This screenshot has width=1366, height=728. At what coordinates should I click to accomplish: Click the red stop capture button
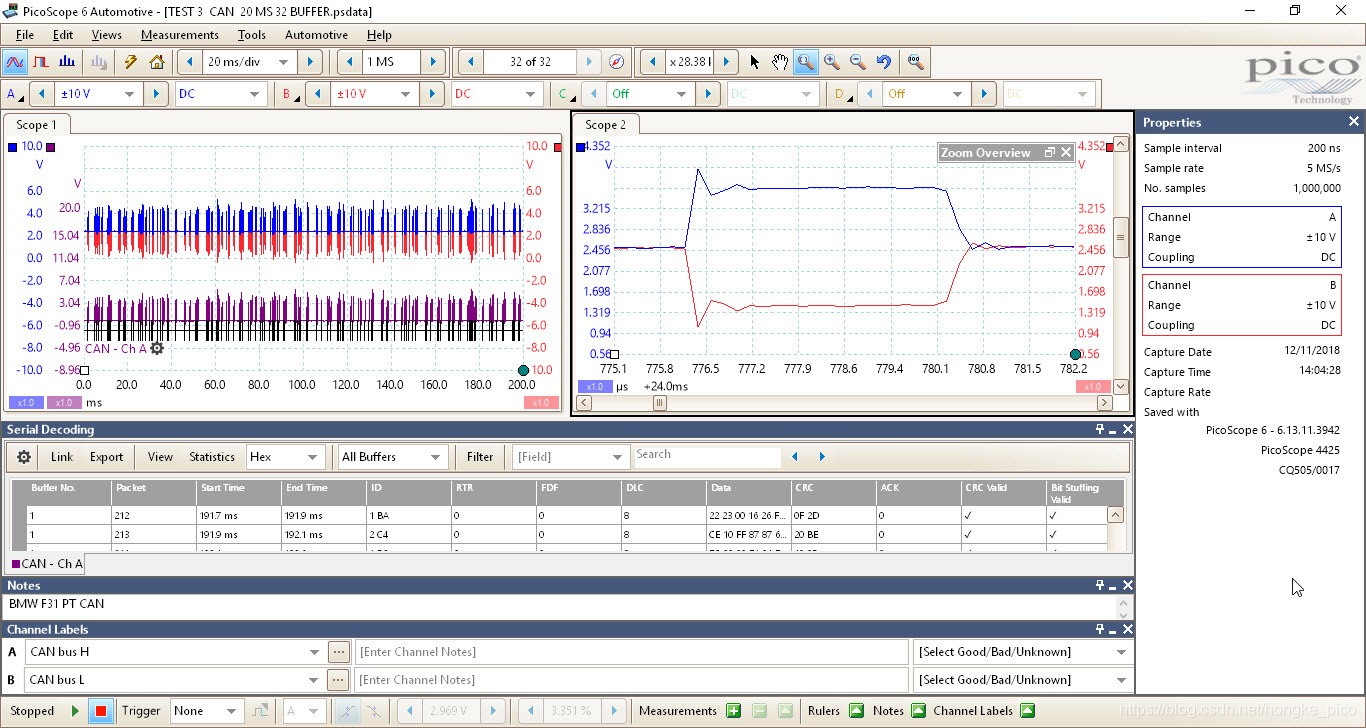tap(100, 711)
